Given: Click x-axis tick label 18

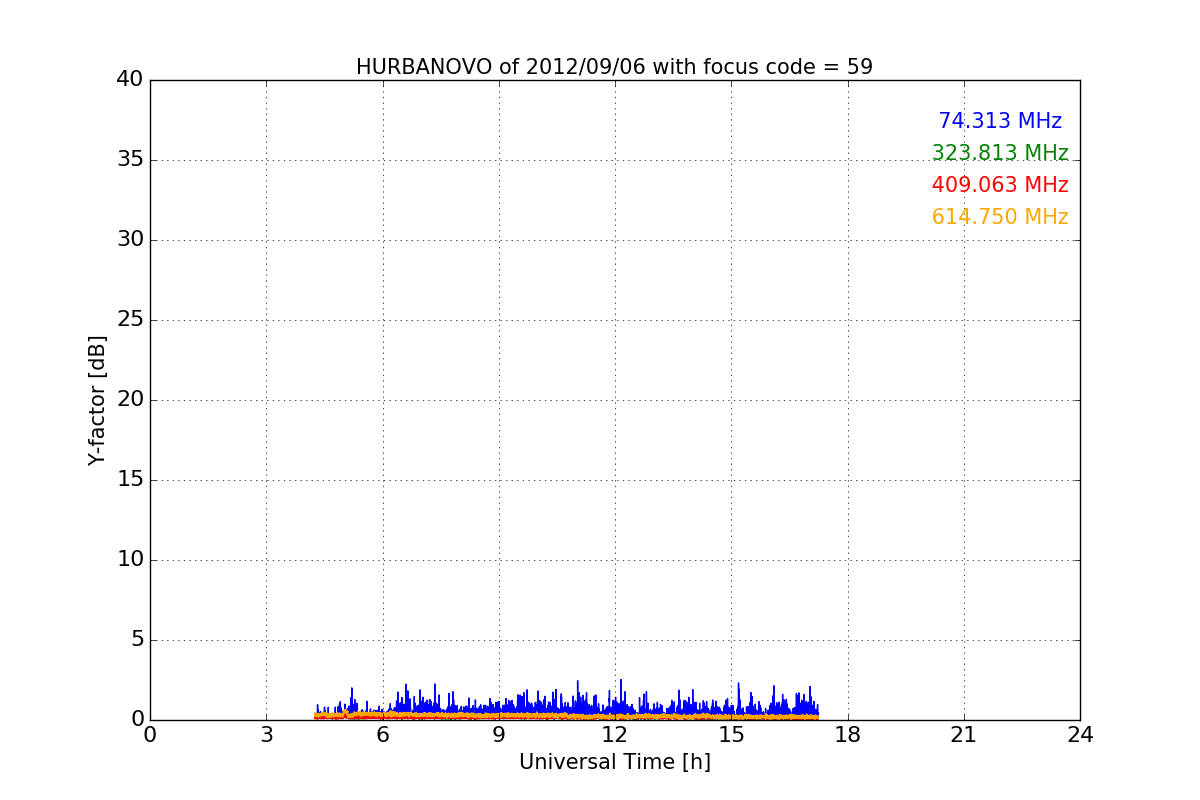Looking at the screenshot, I should tap(847, 735).
